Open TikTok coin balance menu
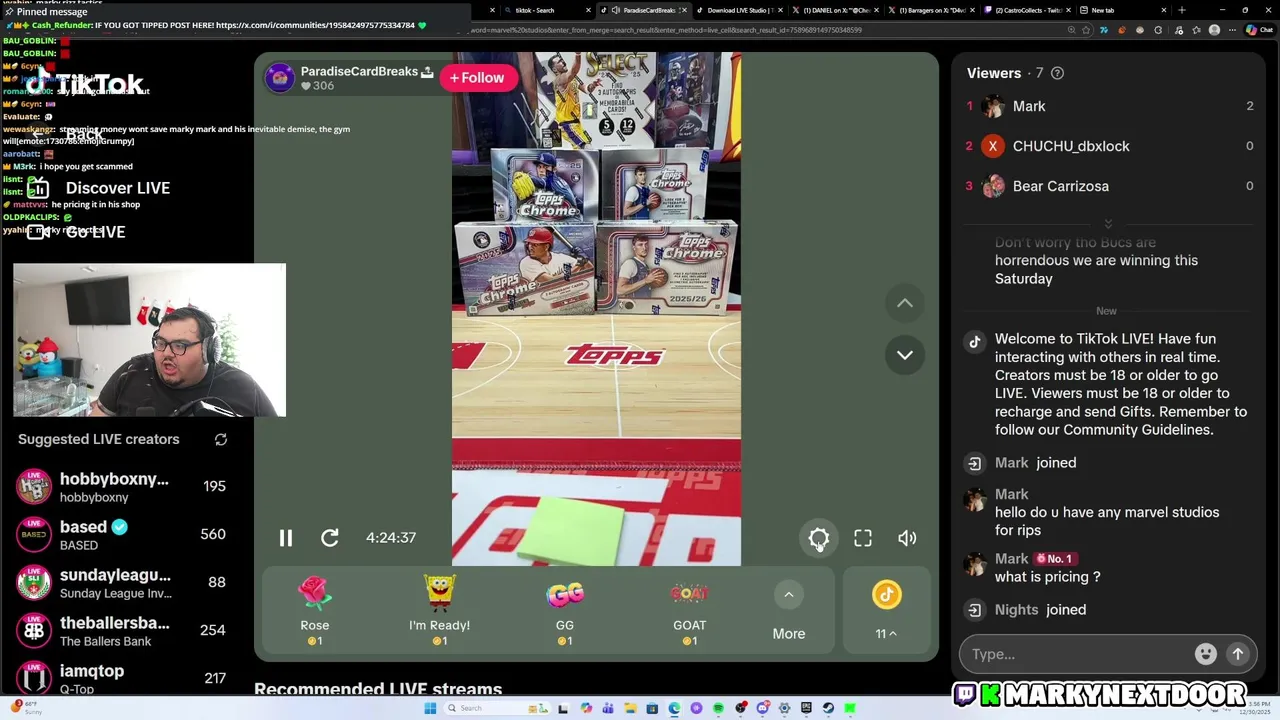 pos(886,610)
